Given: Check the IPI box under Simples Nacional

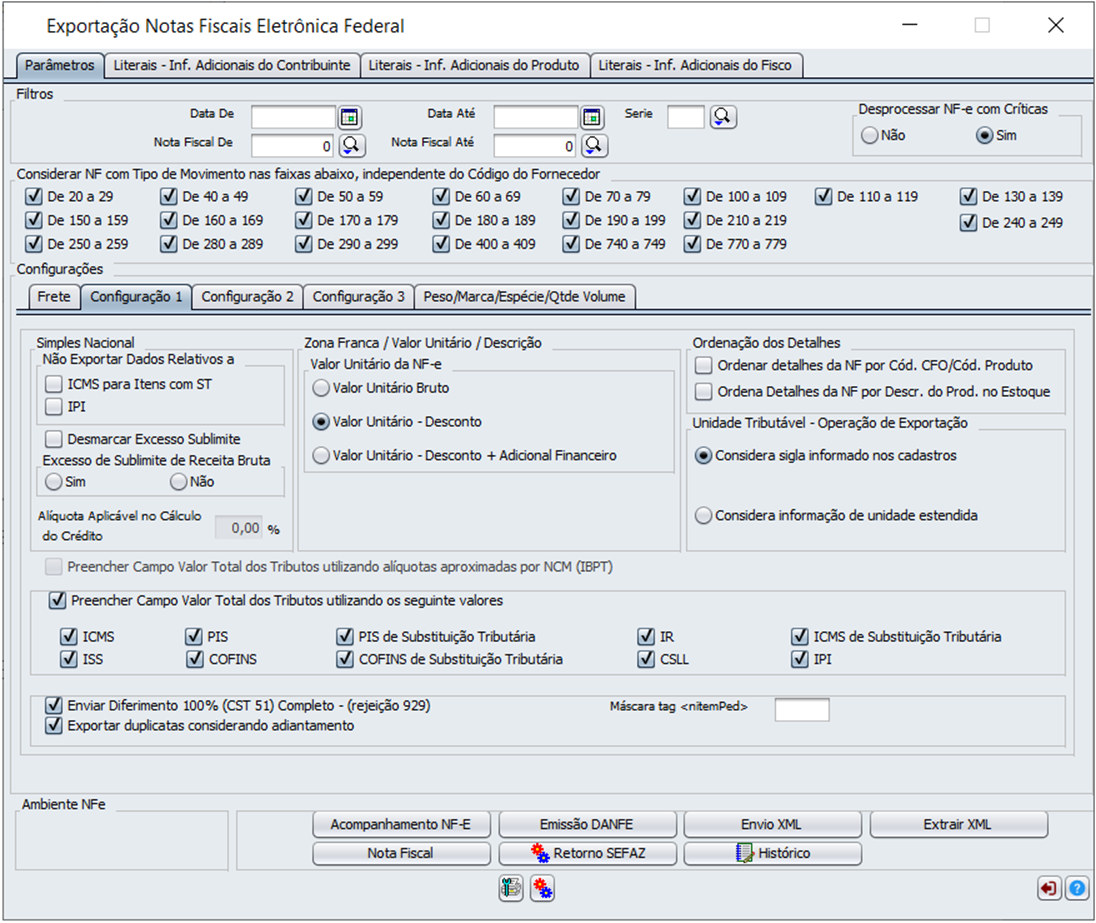Looking at the screenshot, I should tap(54, 406).
